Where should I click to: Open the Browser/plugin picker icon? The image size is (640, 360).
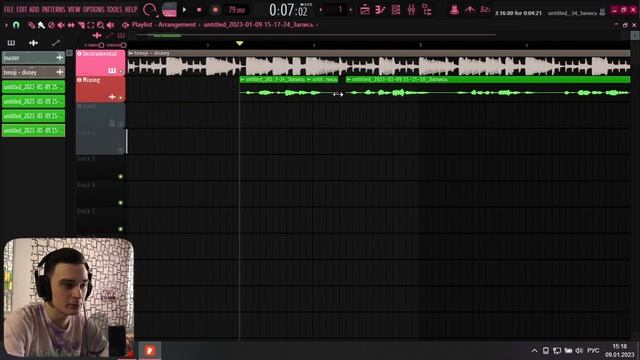427,10
